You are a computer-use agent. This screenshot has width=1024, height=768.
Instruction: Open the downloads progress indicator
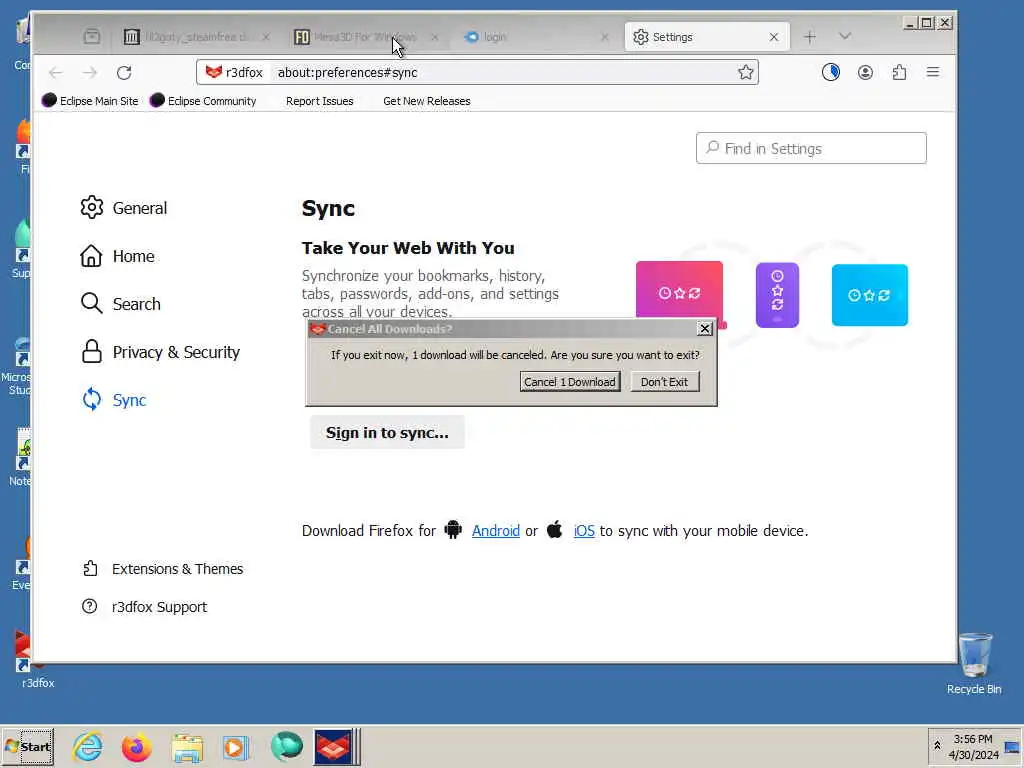pyautogui.click(x=831, y=72)
